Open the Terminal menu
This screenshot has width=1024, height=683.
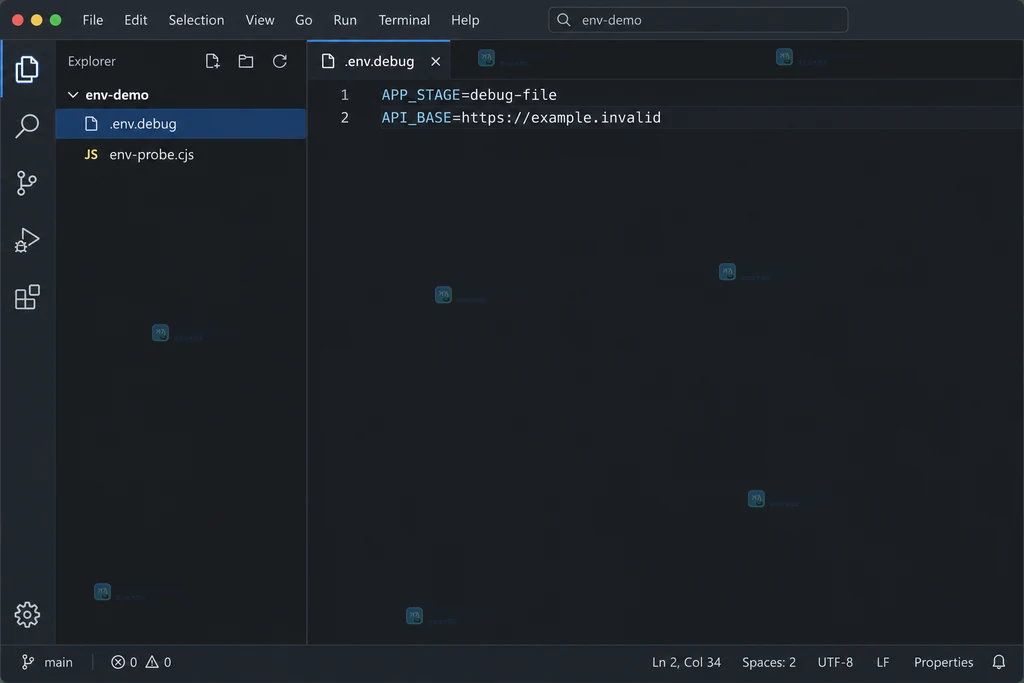tap(404, 20)
